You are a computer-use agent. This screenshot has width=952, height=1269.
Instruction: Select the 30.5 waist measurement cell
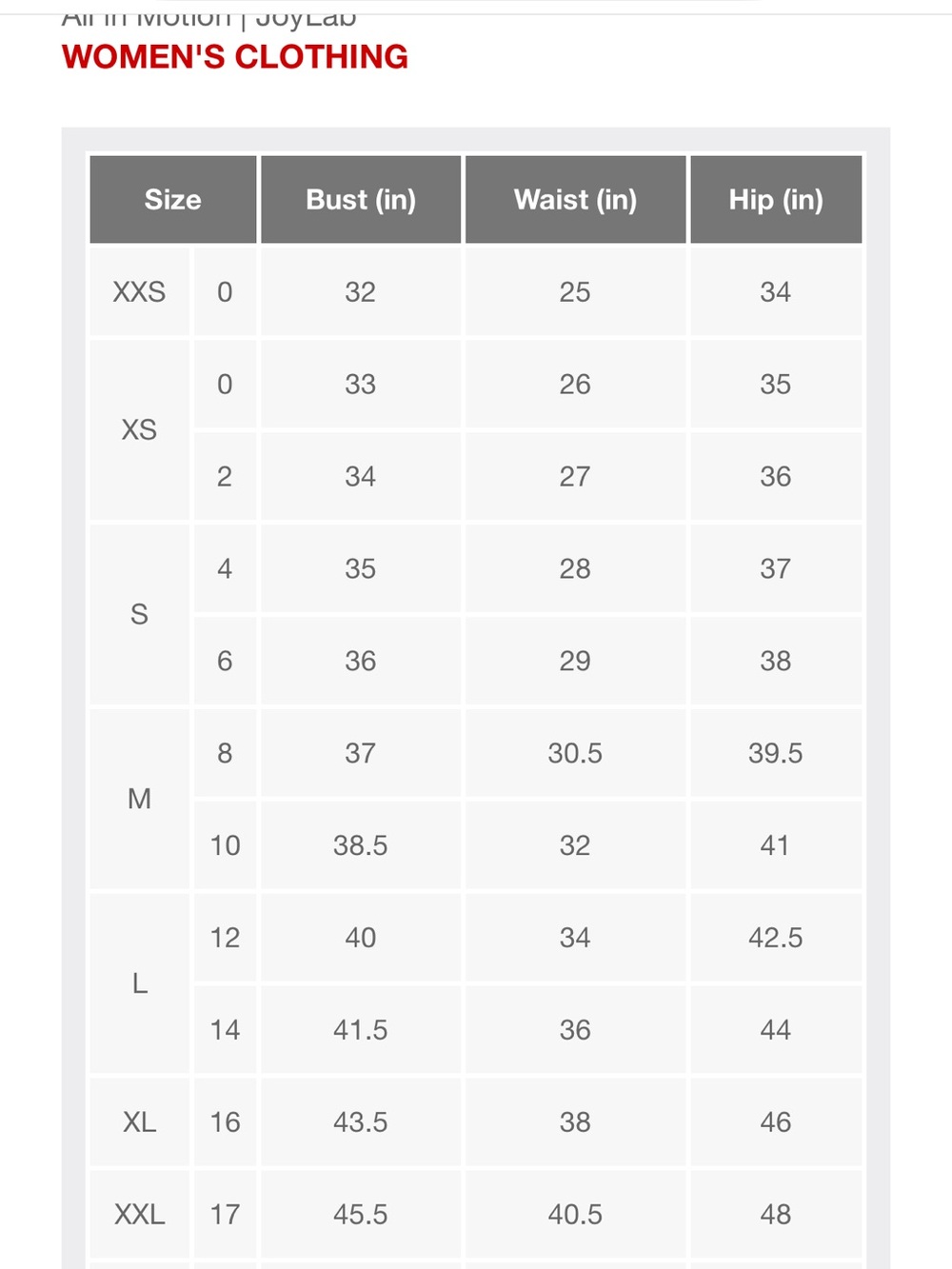click(575, 753)
